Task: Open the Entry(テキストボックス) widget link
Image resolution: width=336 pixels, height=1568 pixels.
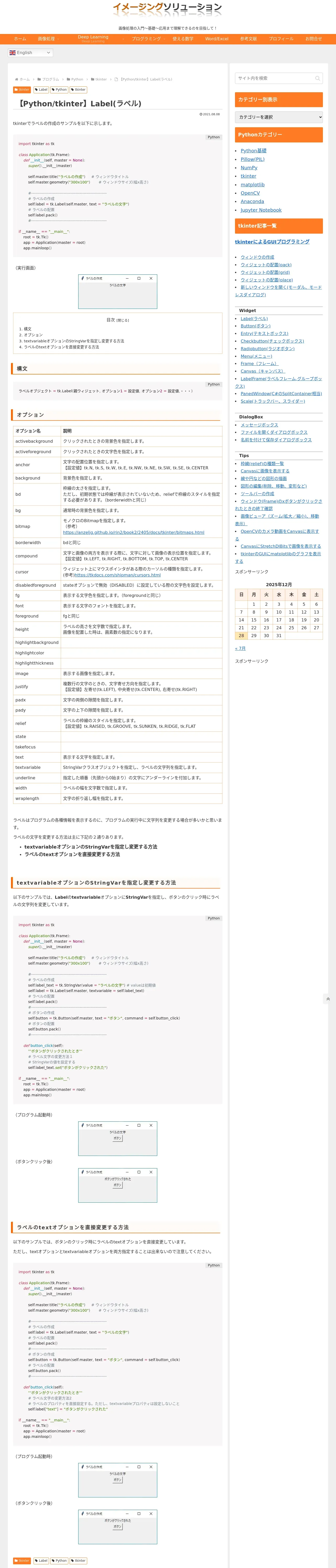Action: [265, 333]
